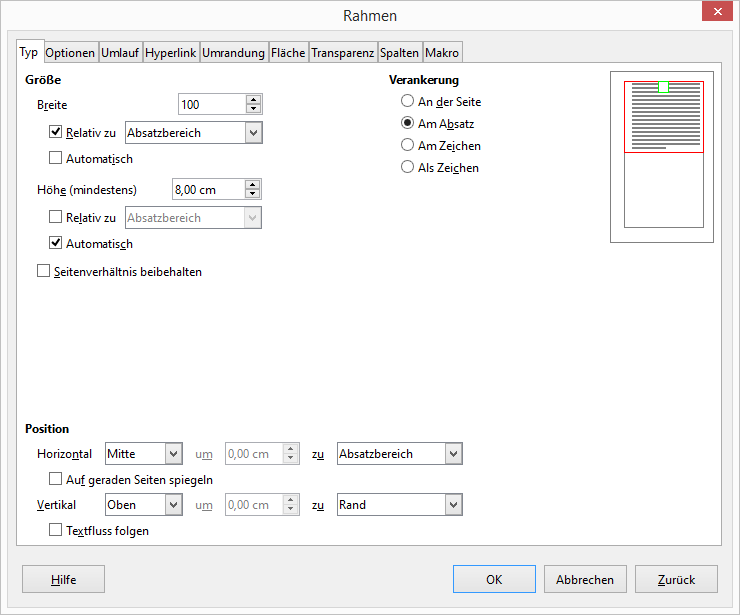Open Vertikal zu Rand dropdown
Screen dimensions: 740x615
[x=400, y=505]
